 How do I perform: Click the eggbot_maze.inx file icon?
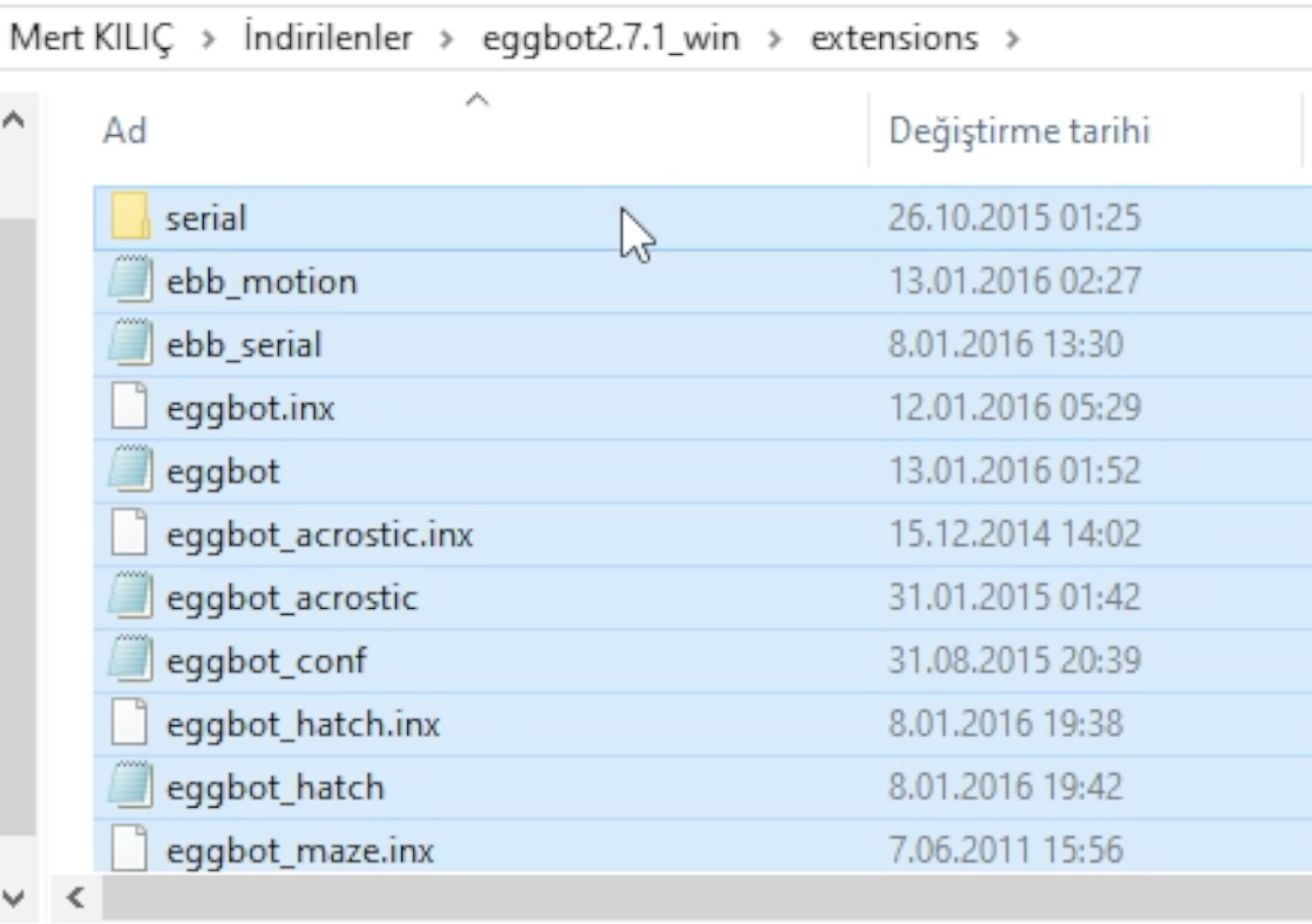pos(130,850)
